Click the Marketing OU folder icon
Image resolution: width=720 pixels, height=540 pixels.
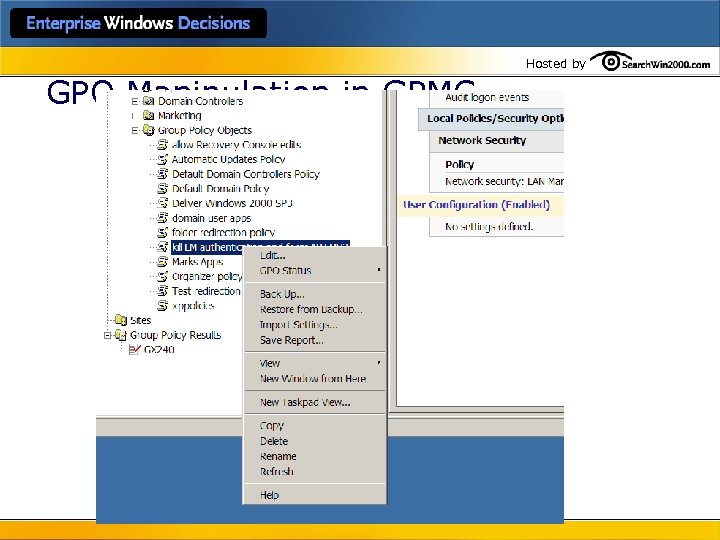tap(148, 115)
